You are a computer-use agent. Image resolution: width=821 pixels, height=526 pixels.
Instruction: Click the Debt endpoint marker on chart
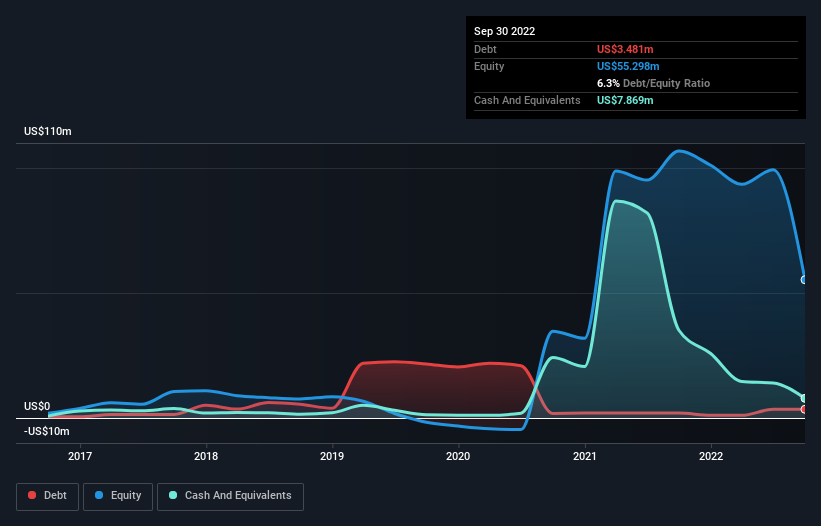[803, 409]
